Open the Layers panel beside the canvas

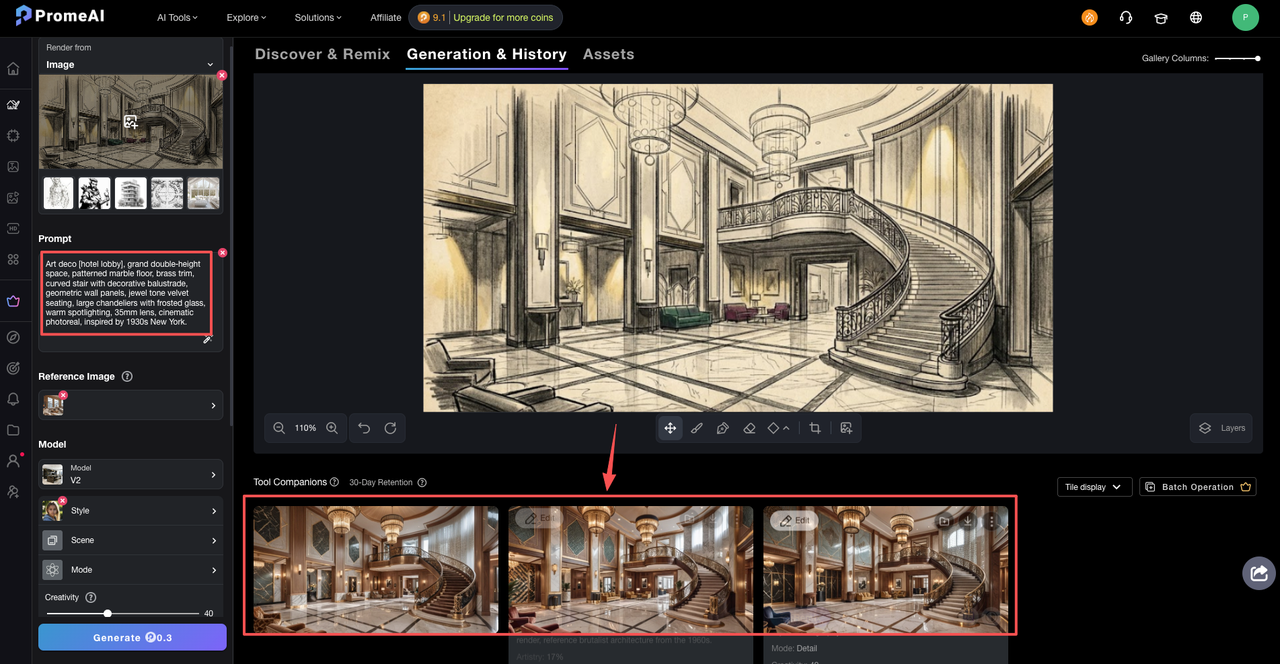pos(1221,427)
